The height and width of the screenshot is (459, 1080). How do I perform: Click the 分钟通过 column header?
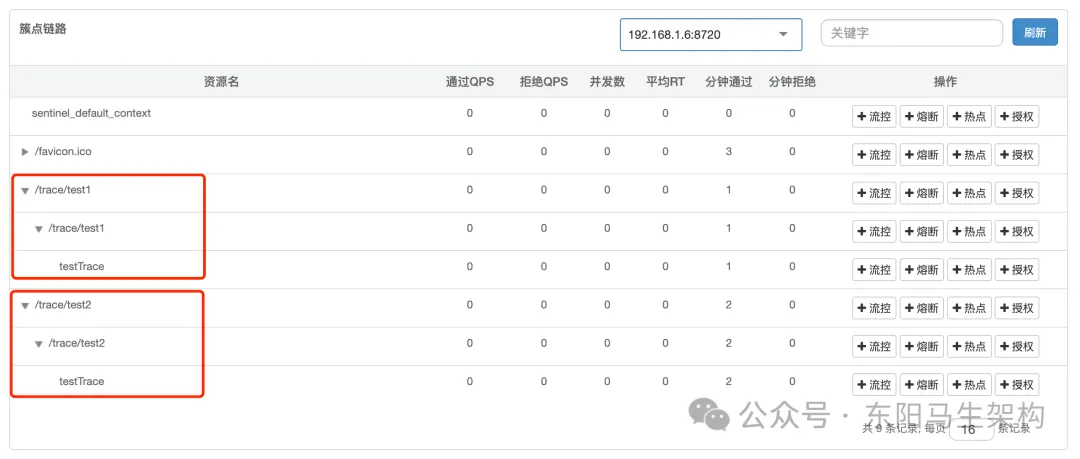pyautogui.click(x=729, y=81)
